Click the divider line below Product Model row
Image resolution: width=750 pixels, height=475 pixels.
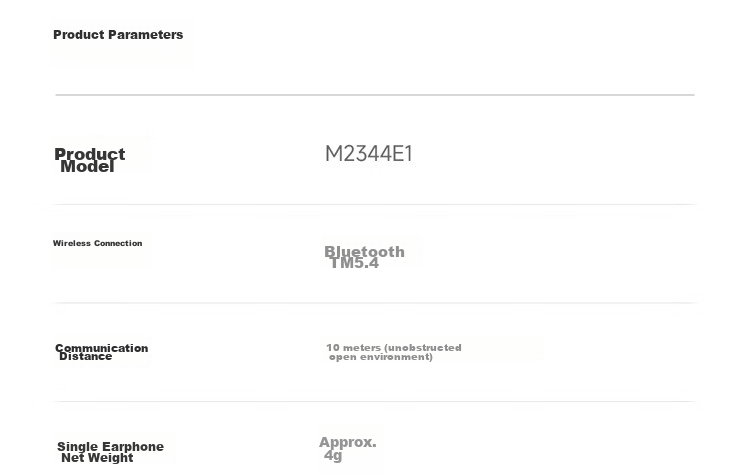(375, 204)
